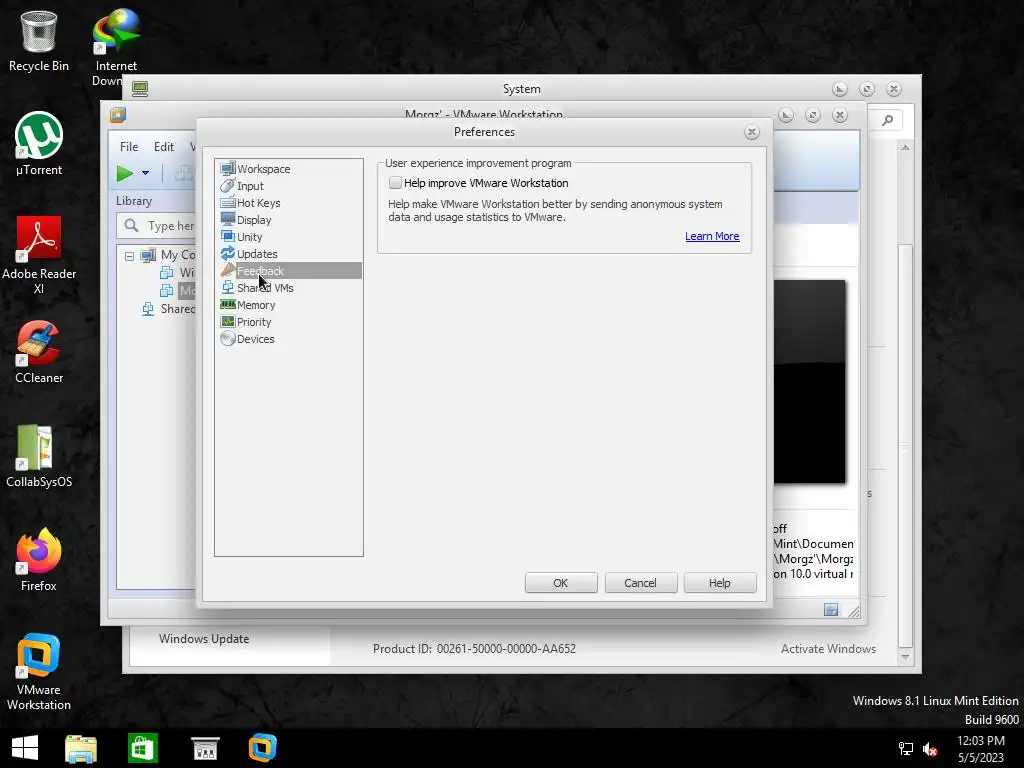This screenshot has height=768, width=1024.
Task: Open the Learn More link
Action: tap(712, 236)
